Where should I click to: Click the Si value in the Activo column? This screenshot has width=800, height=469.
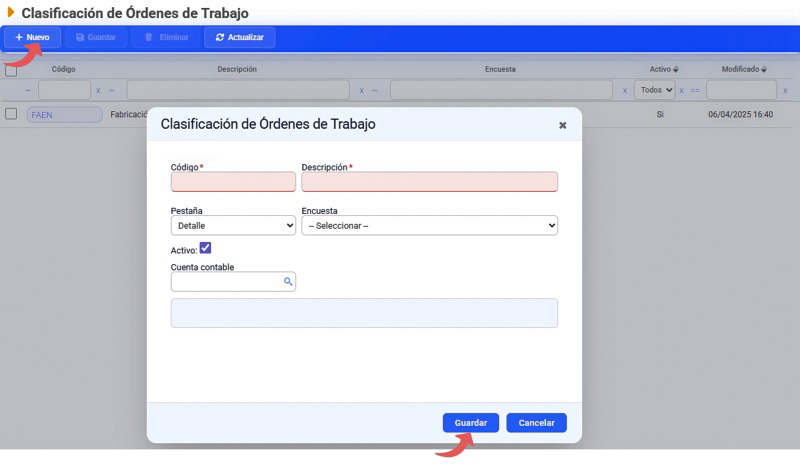(x=660, y=114)
